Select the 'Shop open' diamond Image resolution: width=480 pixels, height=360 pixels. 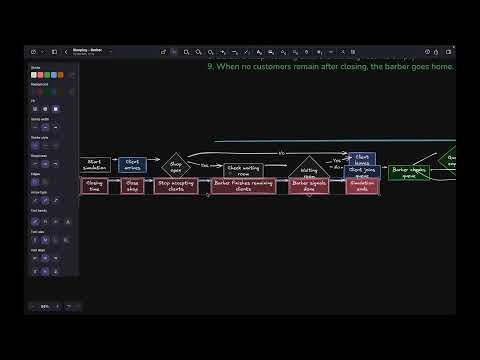coord(176,166)
